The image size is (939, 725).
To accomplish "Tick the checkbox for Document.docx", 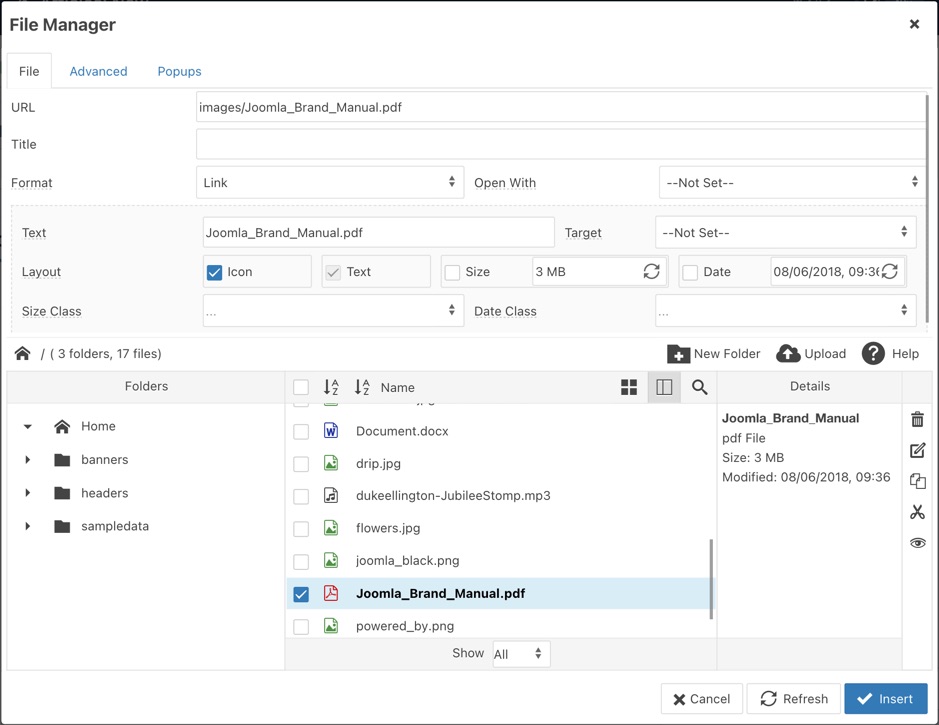I will pos(301,432).
